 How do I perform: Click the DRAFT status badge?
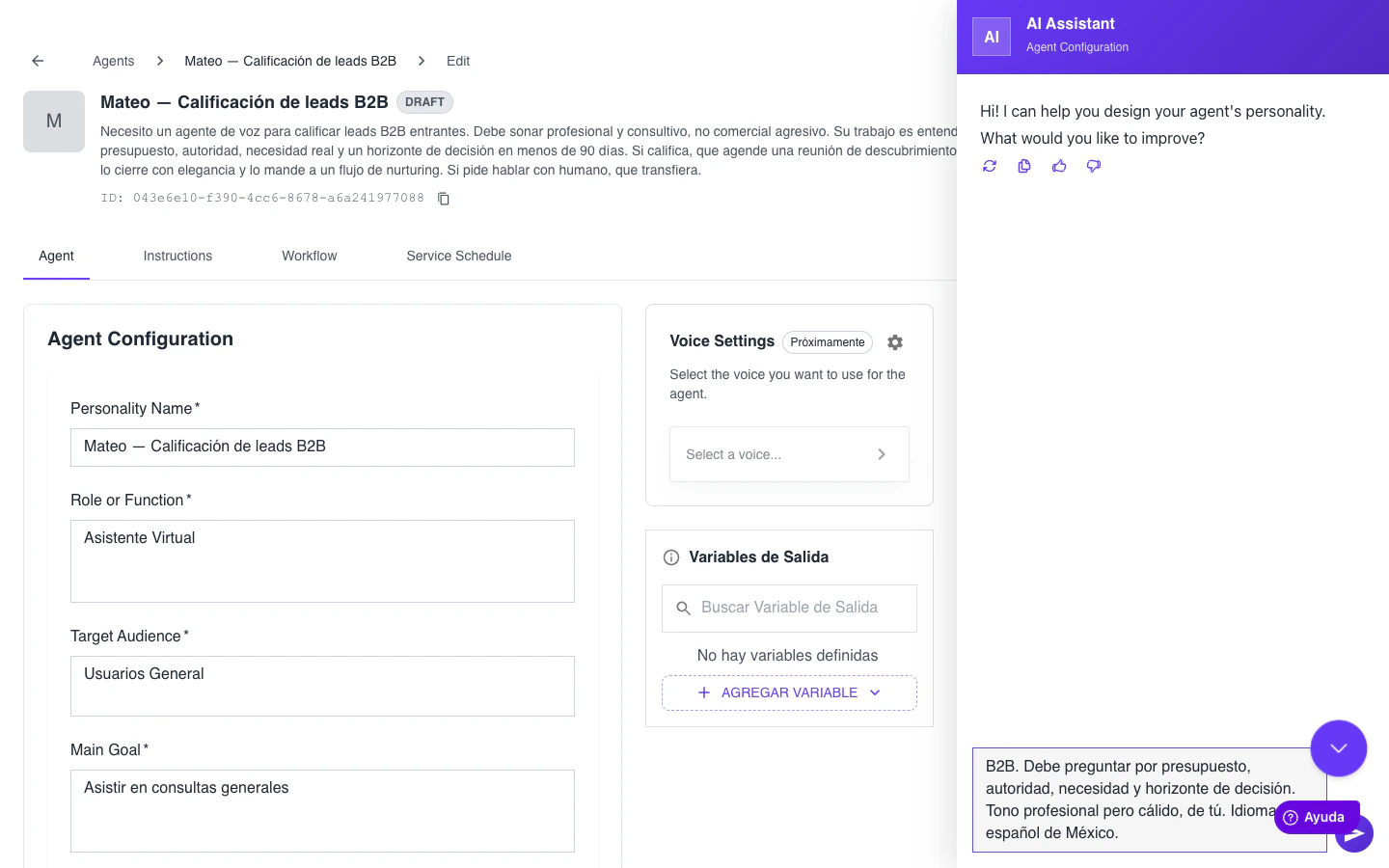tap(424, 102)
